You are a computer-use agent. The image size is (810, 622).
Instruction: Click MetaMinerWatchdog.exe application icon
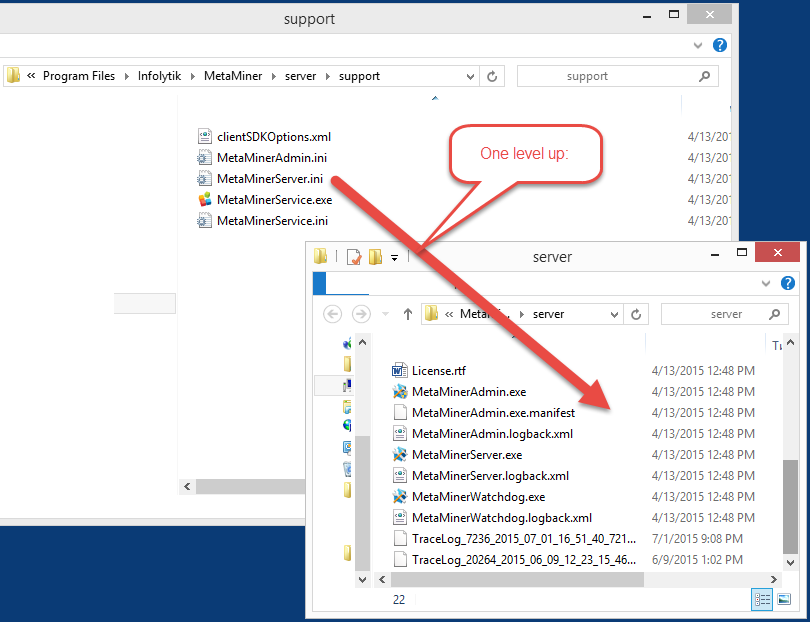pyautogui.click(x=399, y=496)
